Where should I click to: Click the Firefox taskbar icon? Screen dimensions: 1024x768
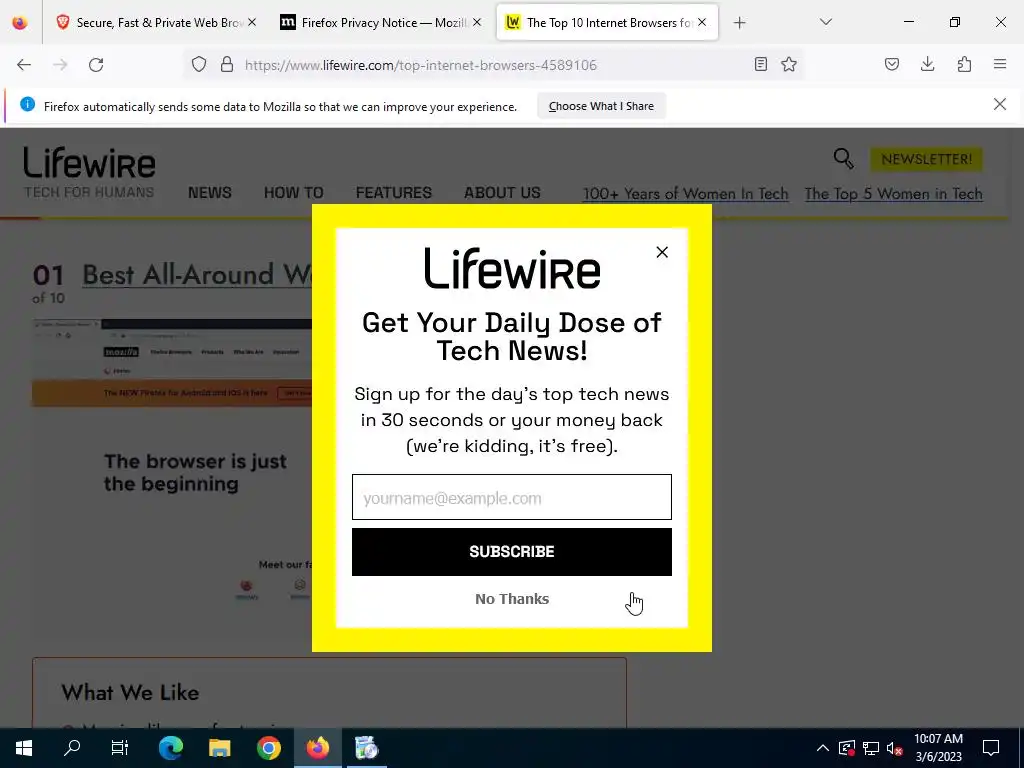[x=318, y=748]
